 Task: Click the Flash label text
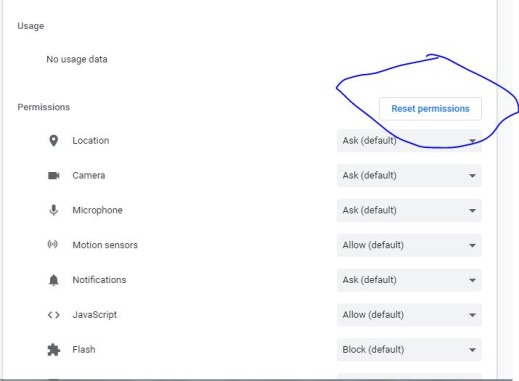click(84, 349)
